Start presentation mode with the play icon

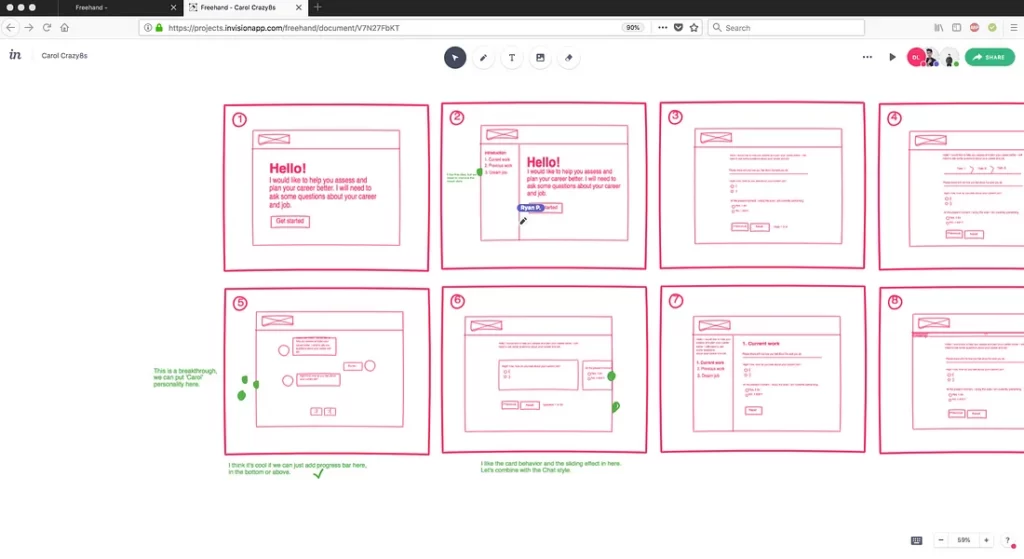(892, 57)
